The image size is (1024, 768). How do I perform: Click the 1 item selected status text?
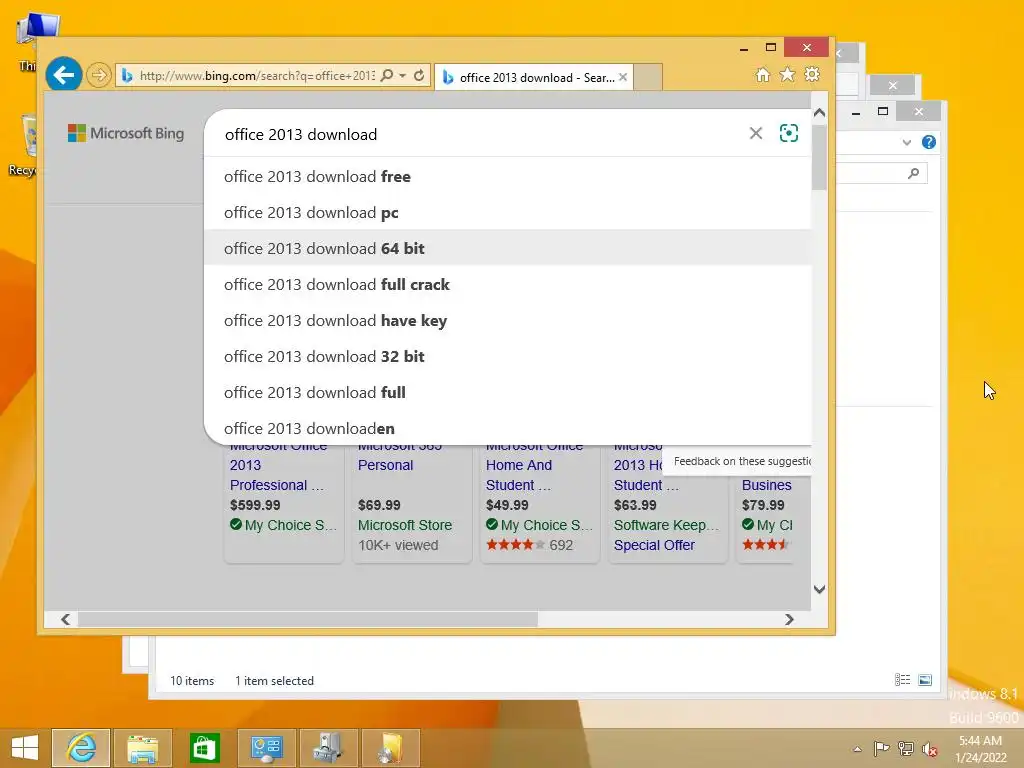(x=274, y=680)
